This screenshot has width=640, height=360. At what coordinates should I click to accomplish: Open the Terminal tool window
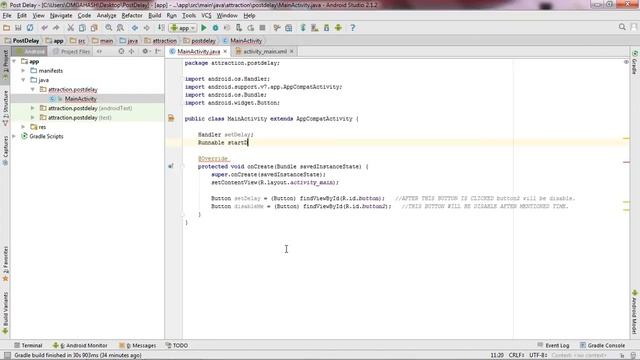28,345
